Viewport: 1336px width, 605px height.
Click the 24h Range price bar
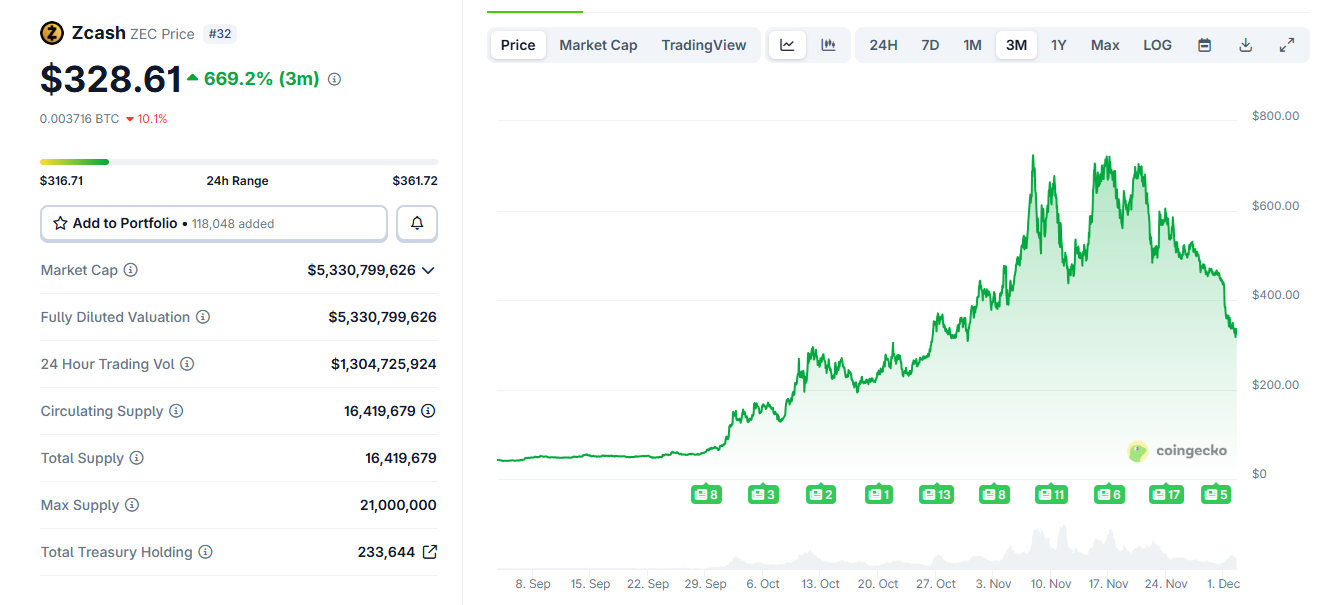coord(238,161)
